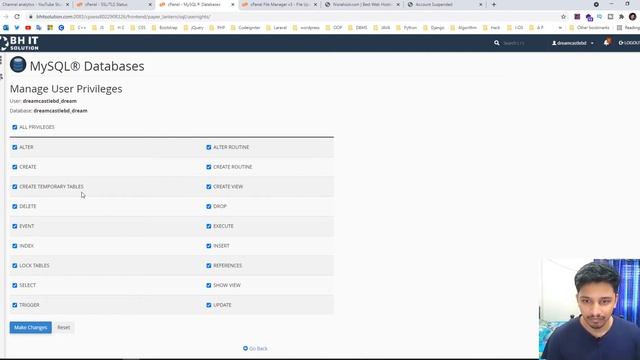This screenshot has height=360, width=640.
Task: Open the Chrome profile avatar
Action: (x=633, y=17)
